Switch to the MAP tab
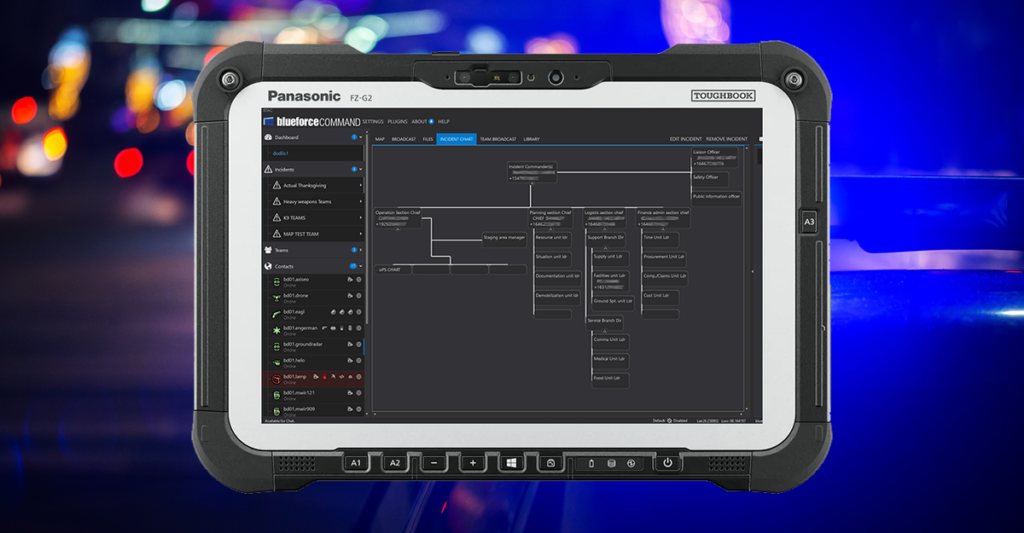The width and height of the screenshot is (1024, 533). (380, 139)
